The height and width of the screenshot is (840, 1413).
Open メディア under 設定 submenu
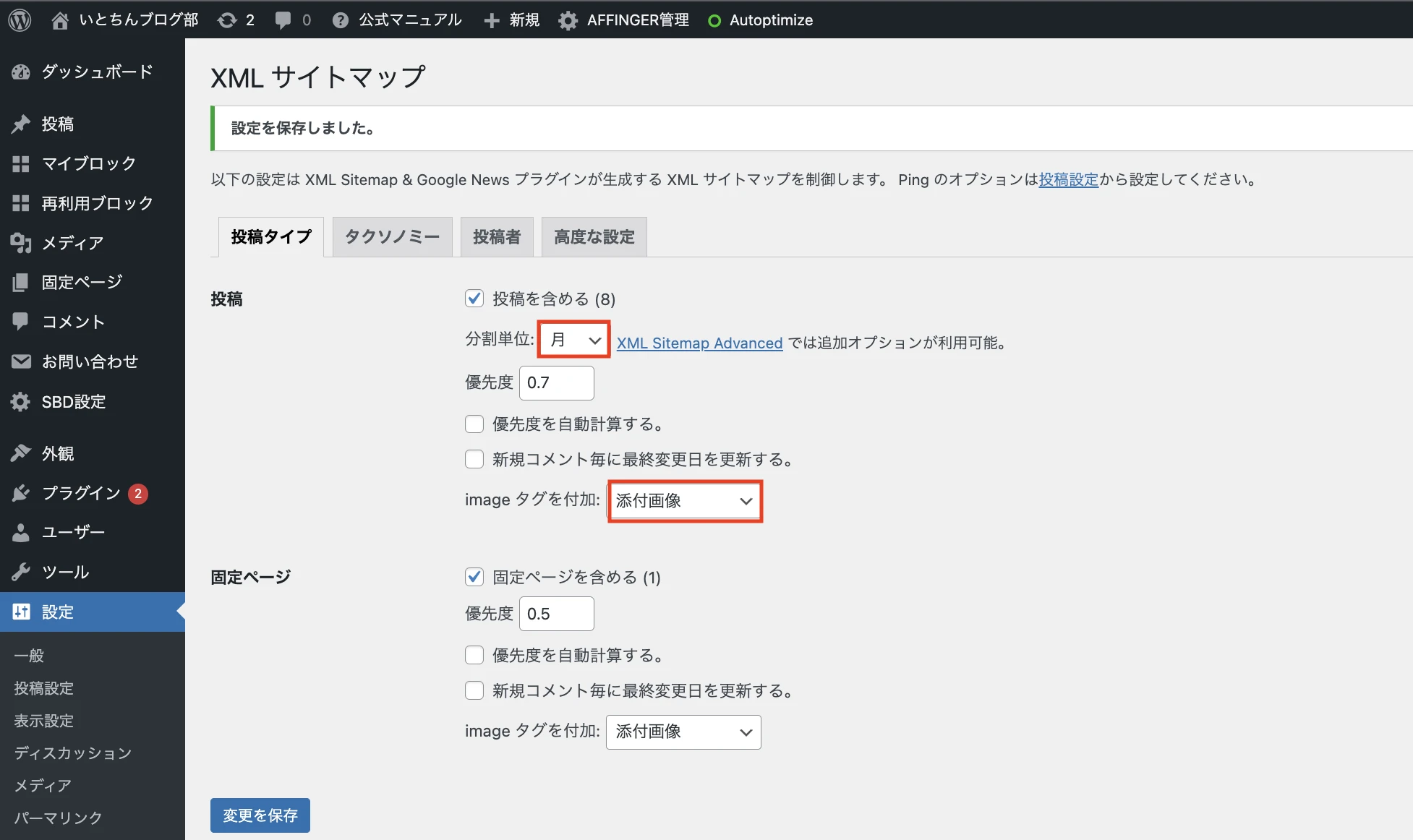(x=43, y=786)
